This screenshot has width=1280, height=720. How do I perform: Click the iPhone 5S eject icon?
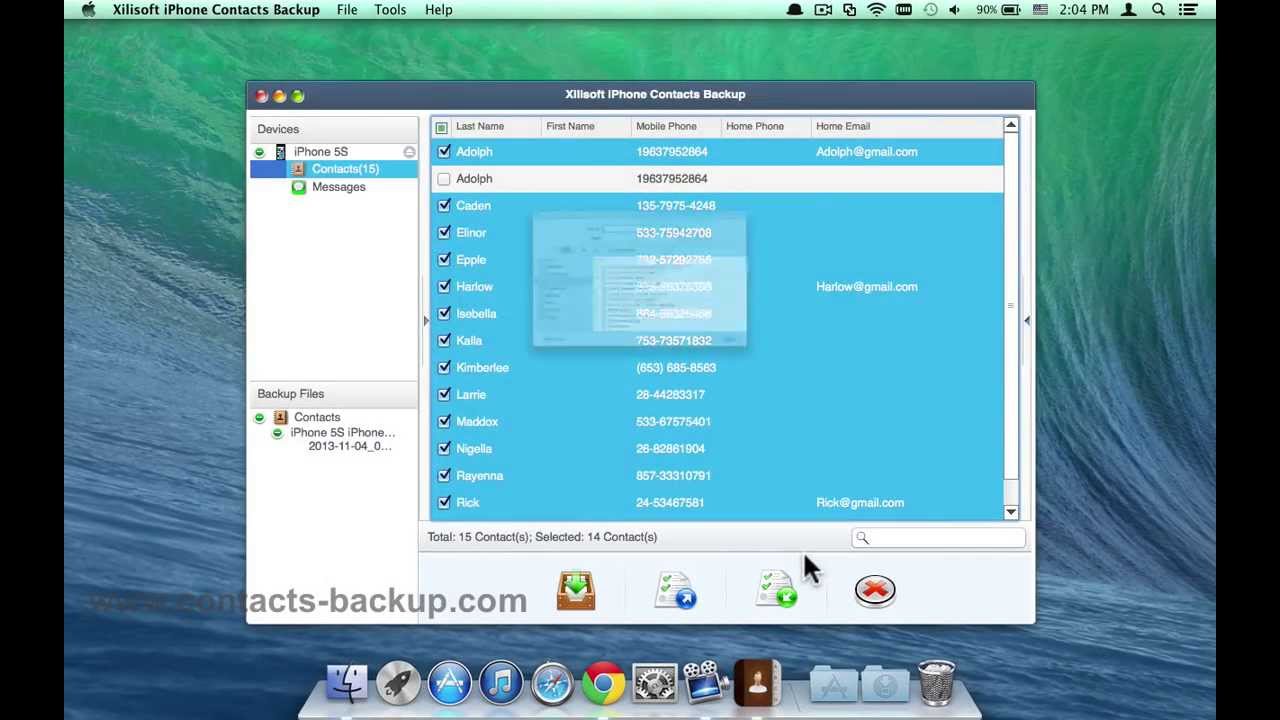(409, 152)
